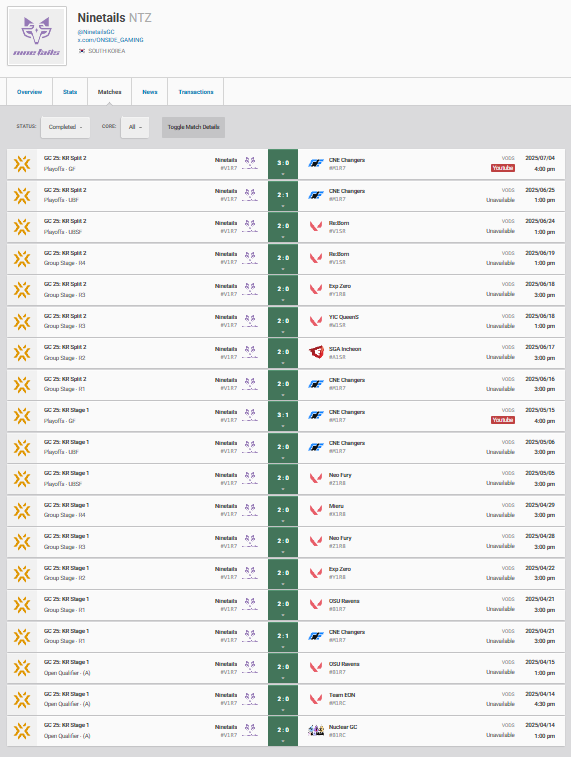Open the x.com/ONSIDE_GAMING link

tap(111, 40)
